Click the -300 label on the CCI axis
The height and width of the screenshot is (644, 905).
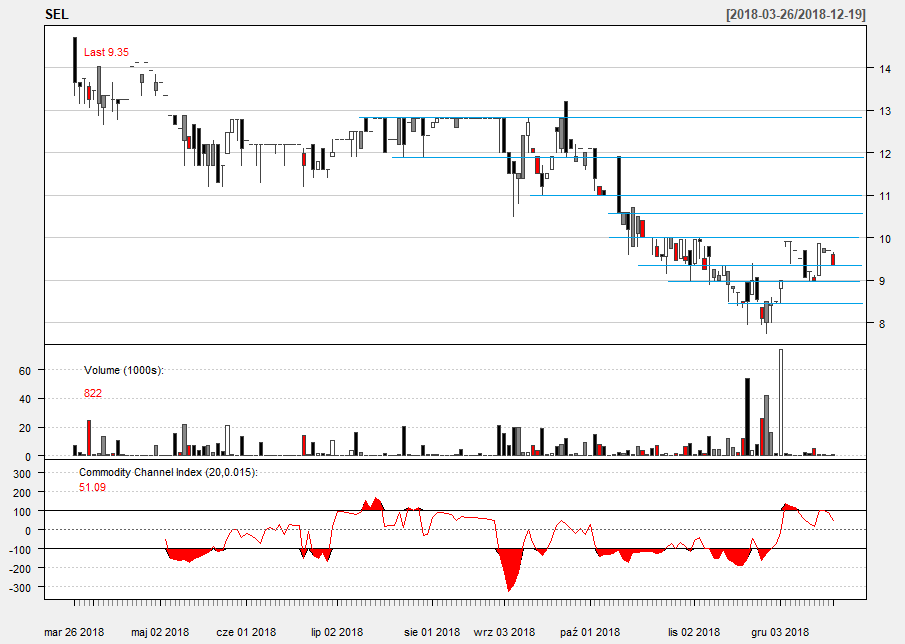point(20,587)
